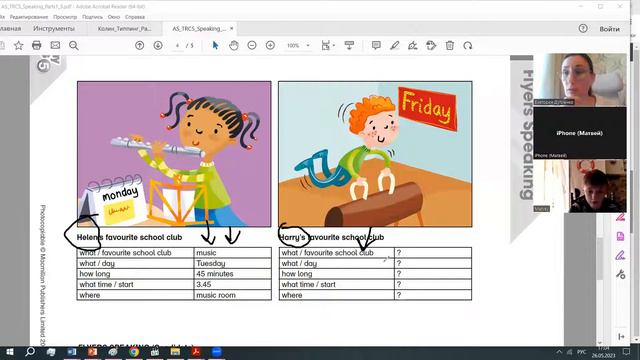Click the Войти sign-in button
Viewport: 640px width, 360px height.
pyautogui.click(x=609, y=29)
